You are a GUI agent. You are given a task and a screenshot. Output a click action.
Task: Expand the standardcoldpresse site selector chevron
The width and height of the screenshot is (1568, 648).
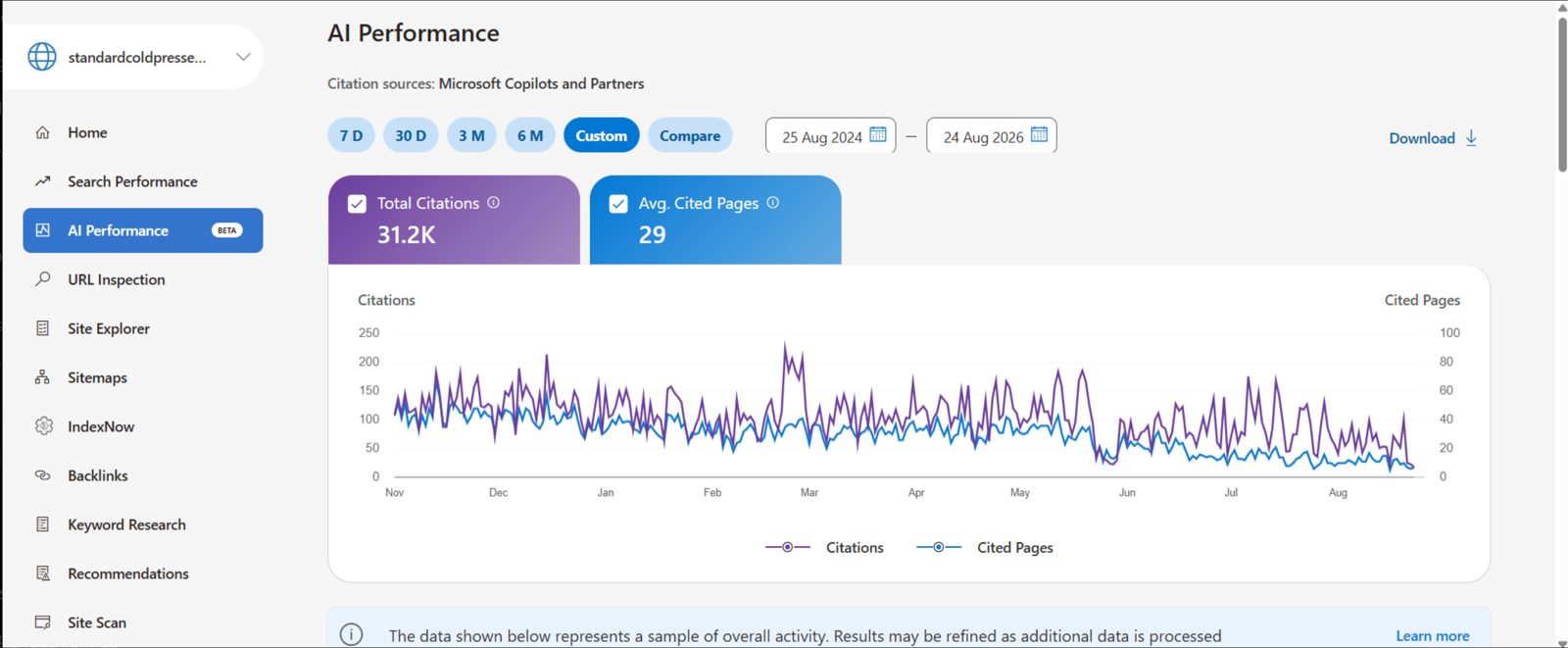pyautogui.click(x=243, y=57)
